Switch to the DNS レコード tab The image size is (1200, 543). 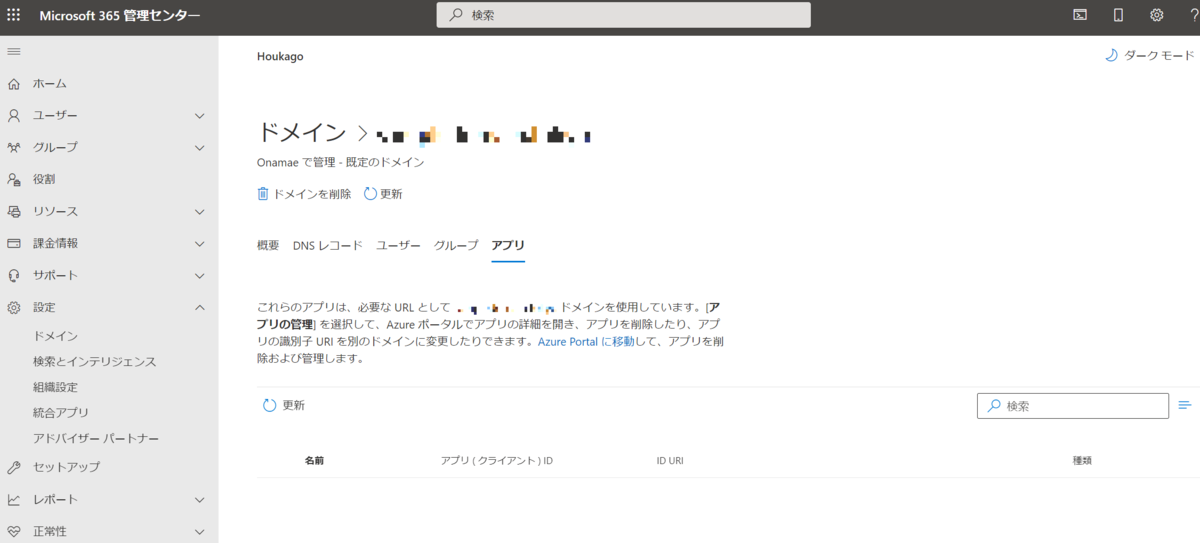click(328, 245)
